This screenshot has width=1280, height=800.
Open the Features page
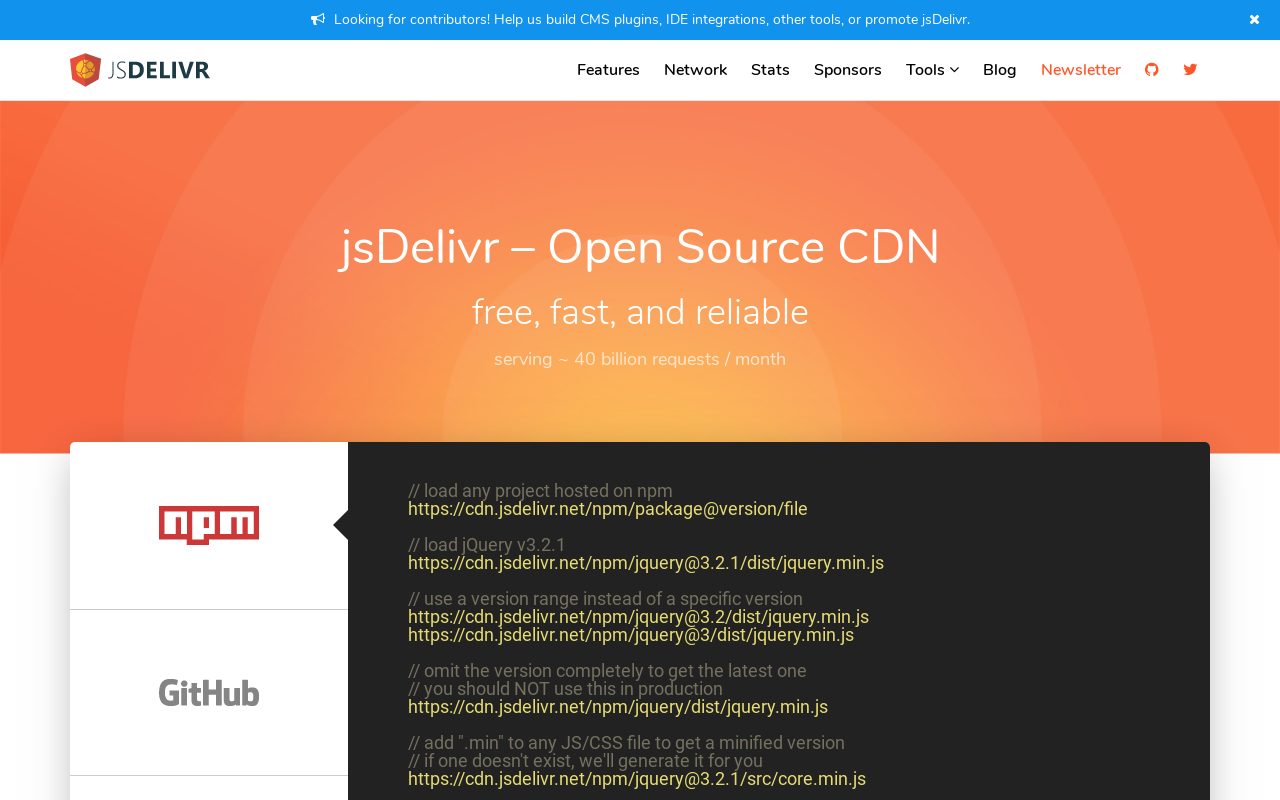coord(608,70)
